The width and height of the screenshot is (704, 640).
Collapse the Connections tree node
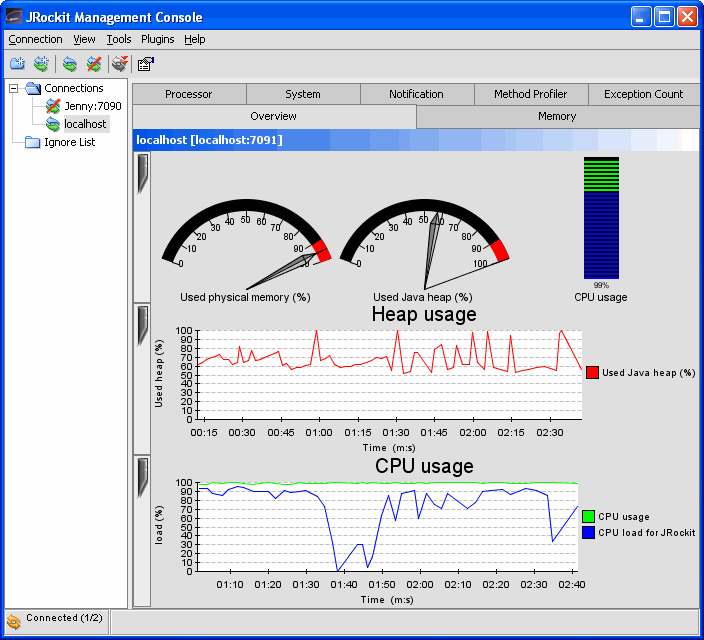click(x=14, y=88)
